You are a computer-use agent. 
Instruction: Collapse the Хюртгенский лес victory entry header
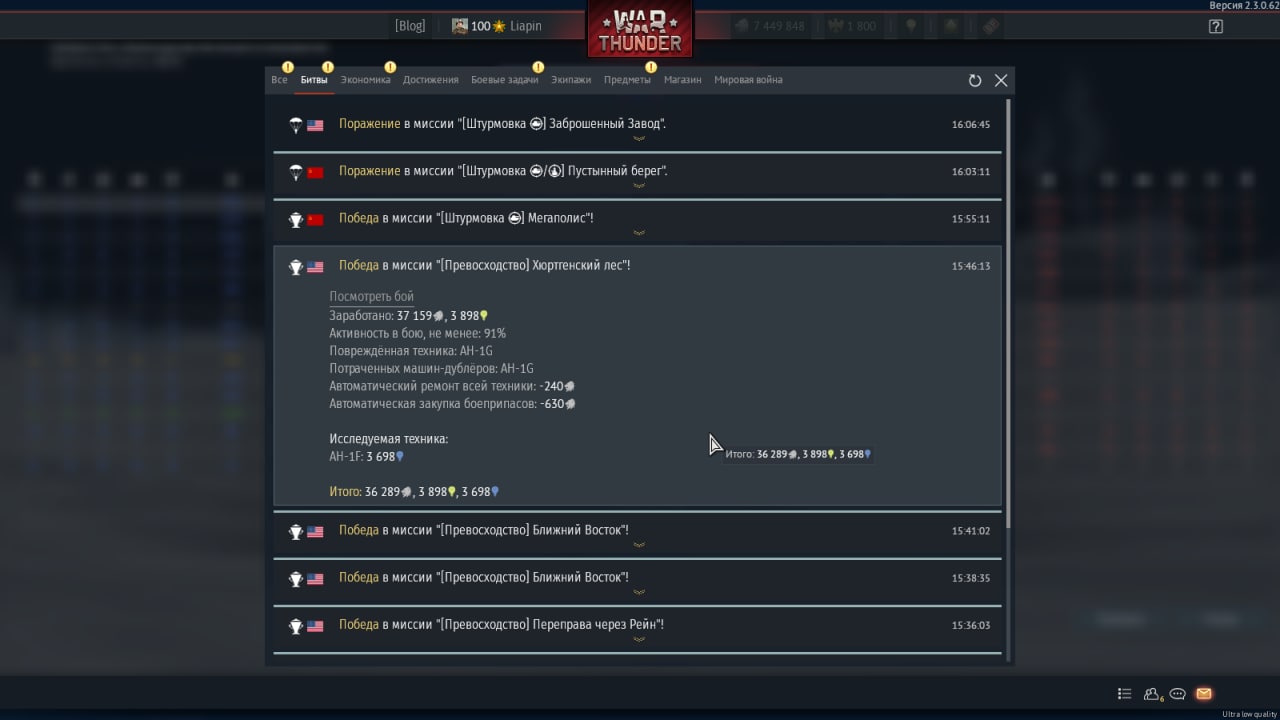[637, 266]
